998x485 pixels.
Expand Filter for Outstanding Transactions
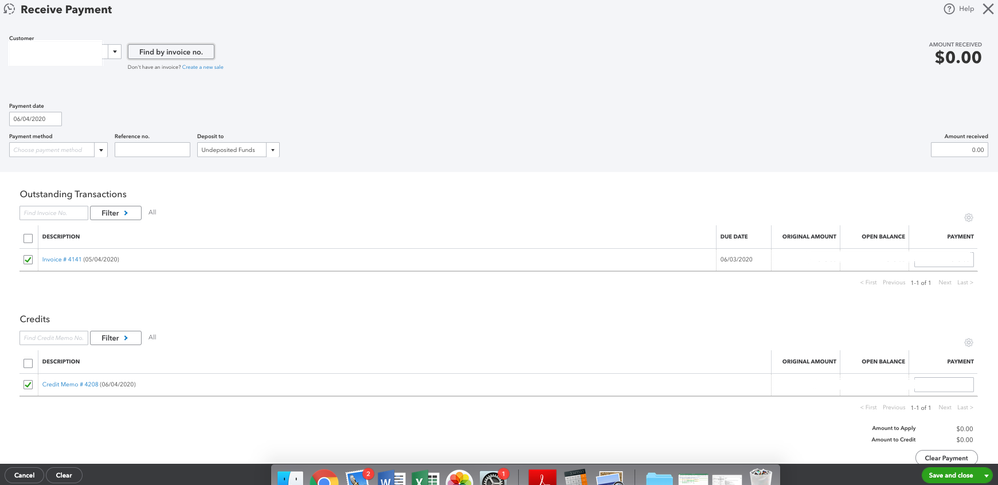[x=116, y=213]
